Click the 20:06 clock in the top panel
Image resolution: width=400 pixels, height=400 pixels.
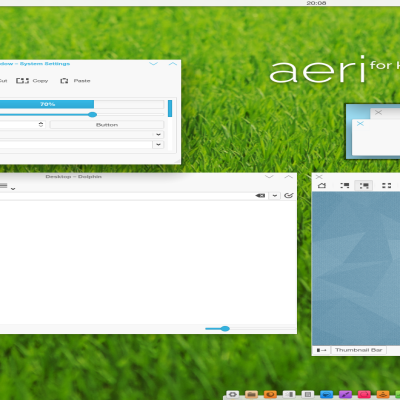pos(316,3)
